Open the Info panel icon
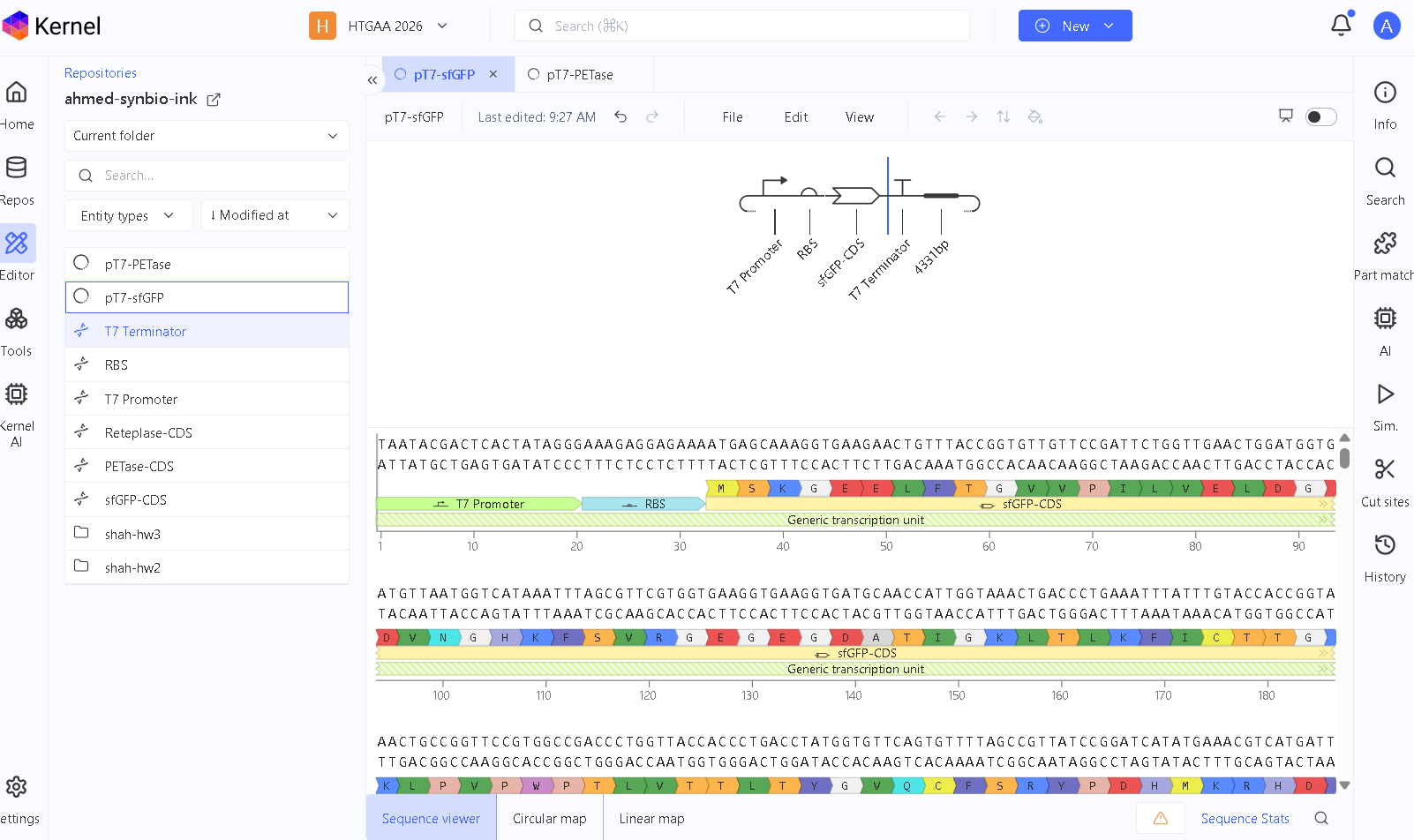The image size is (1414, 840). click(1385, 93)
